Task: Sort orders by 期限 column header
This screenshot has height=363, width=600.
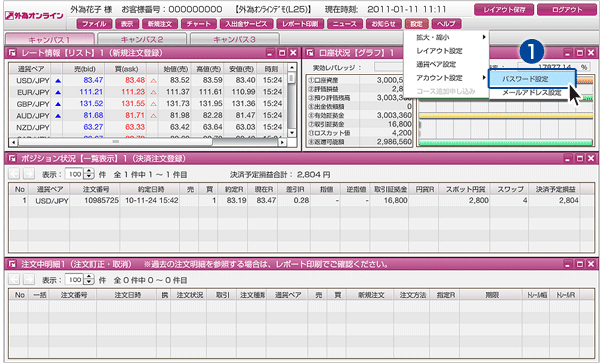Action: click(x=491, y=295)
